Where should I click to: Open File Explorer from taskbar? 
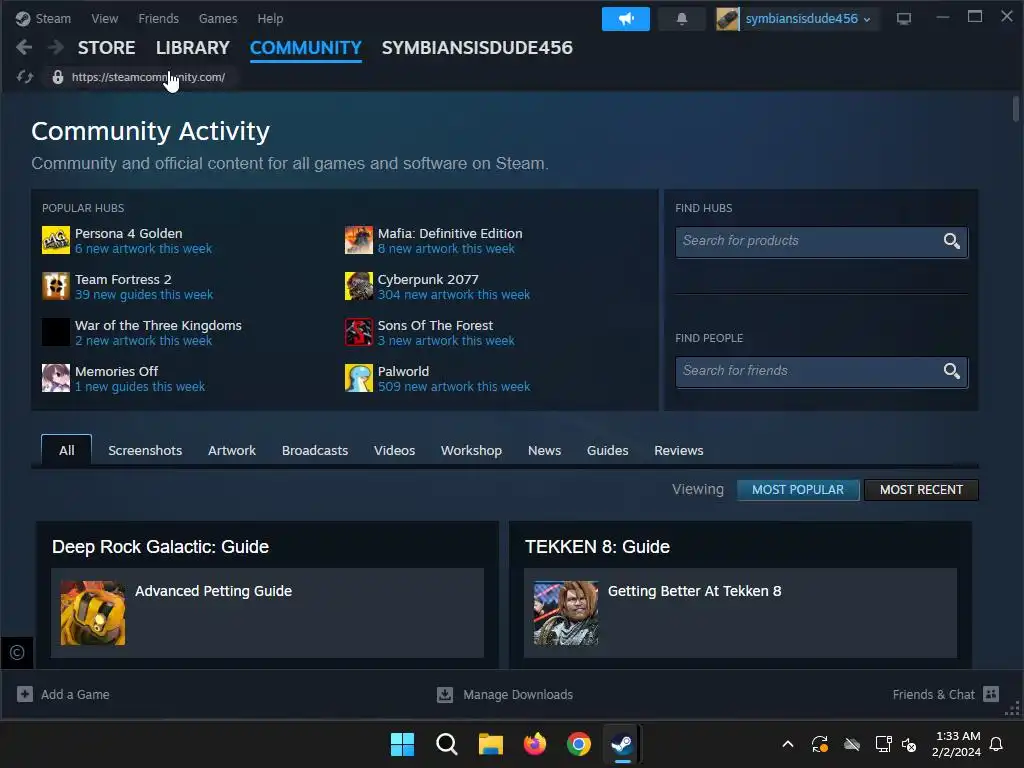point(490,744)
